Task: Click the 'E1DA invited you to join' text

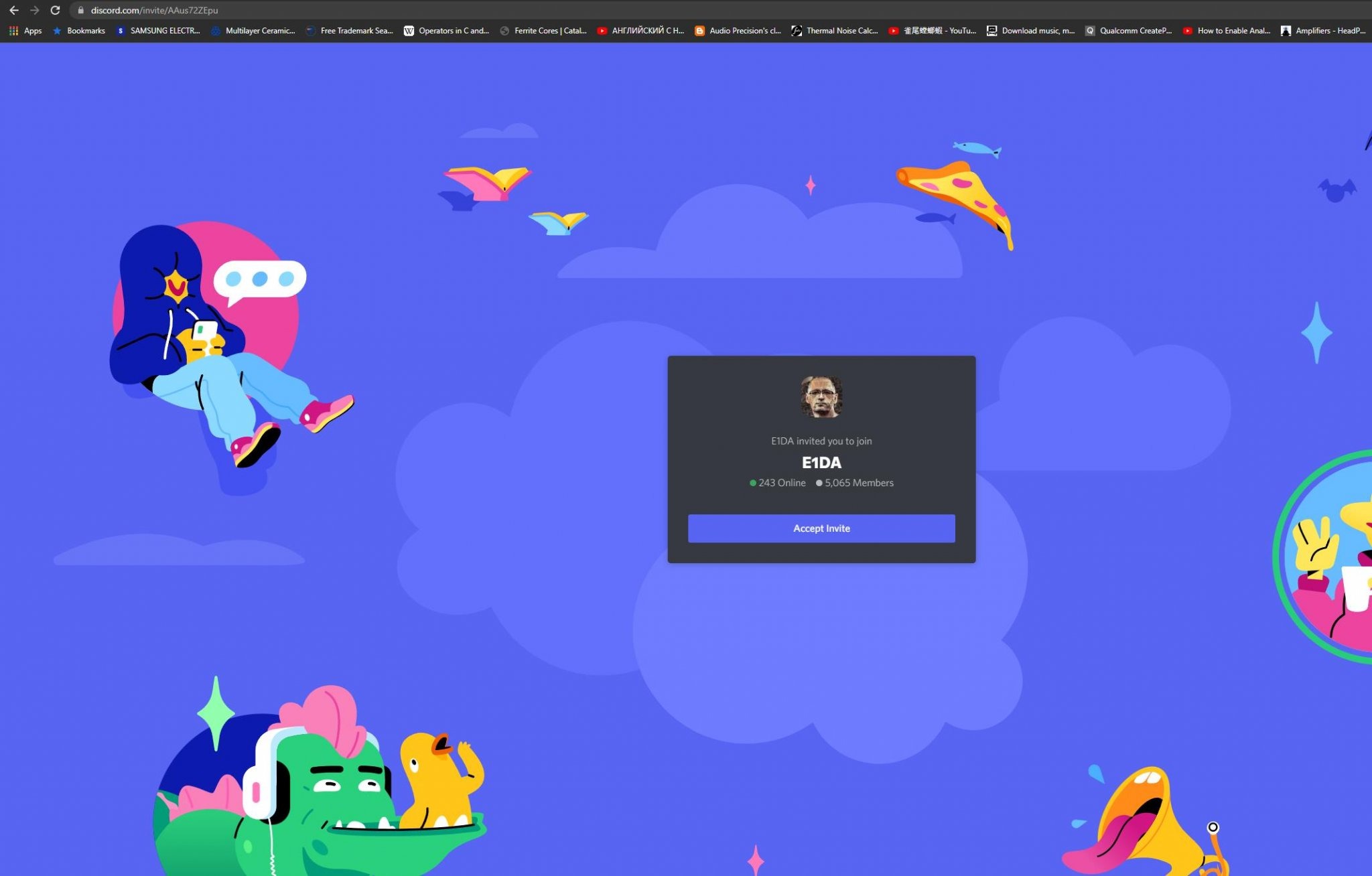Action: pos(821,441)
